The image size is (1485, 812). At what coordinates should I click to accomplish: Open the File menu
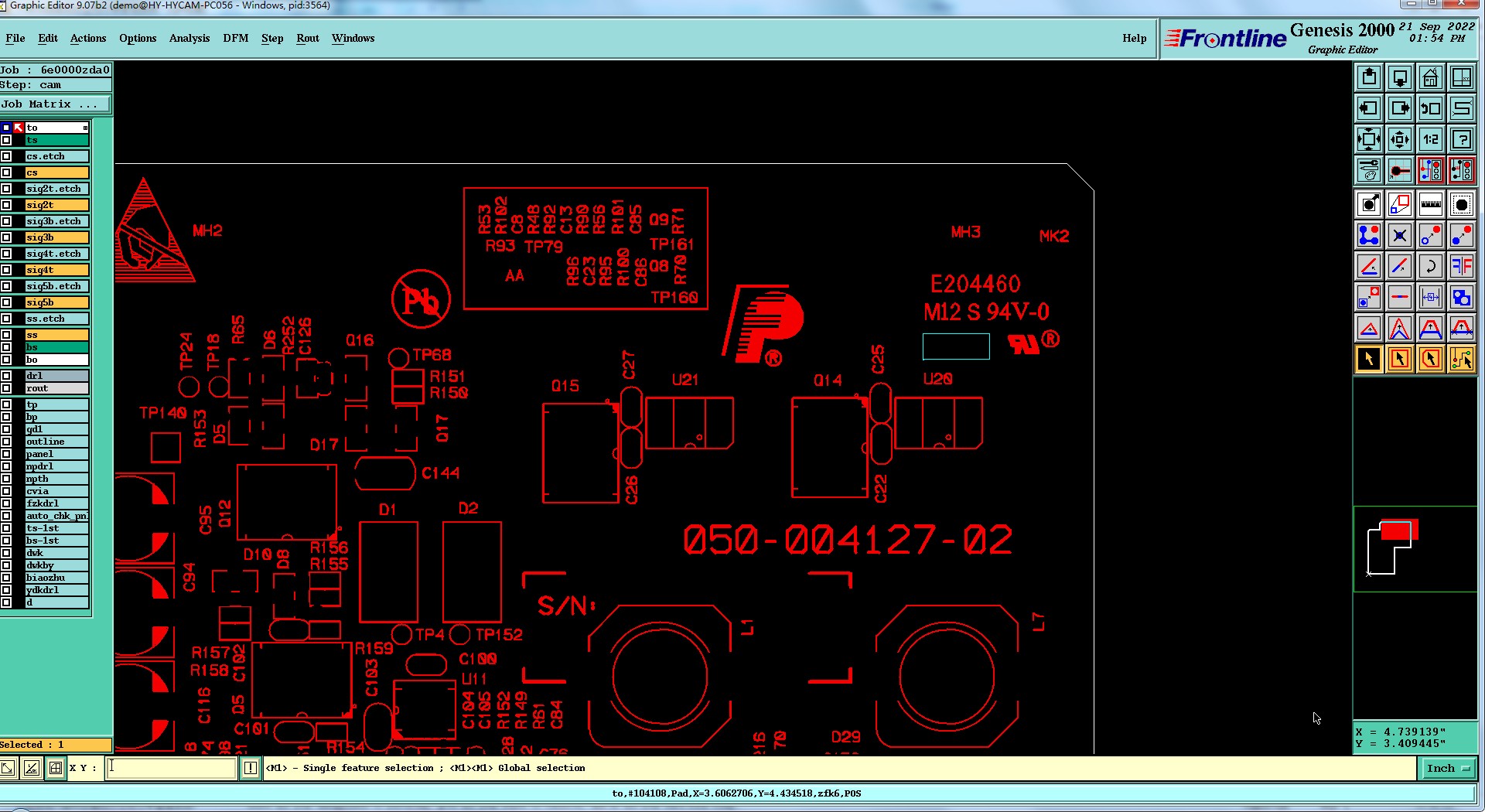(15, 38)
